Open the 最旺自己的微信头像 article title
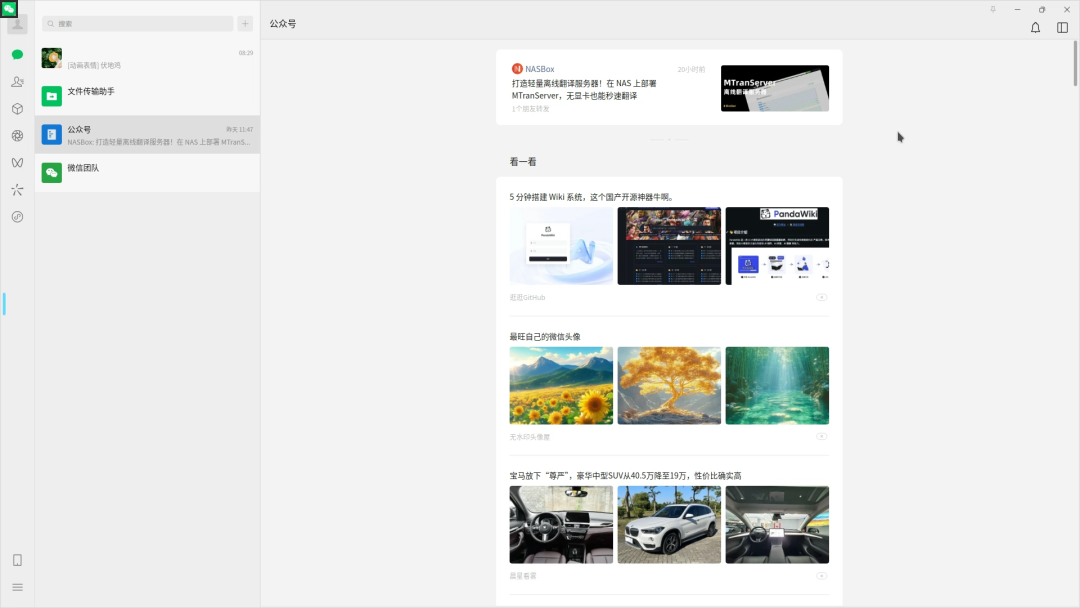The width and height of the screenshot is (1080, 608). coord(545,337)
